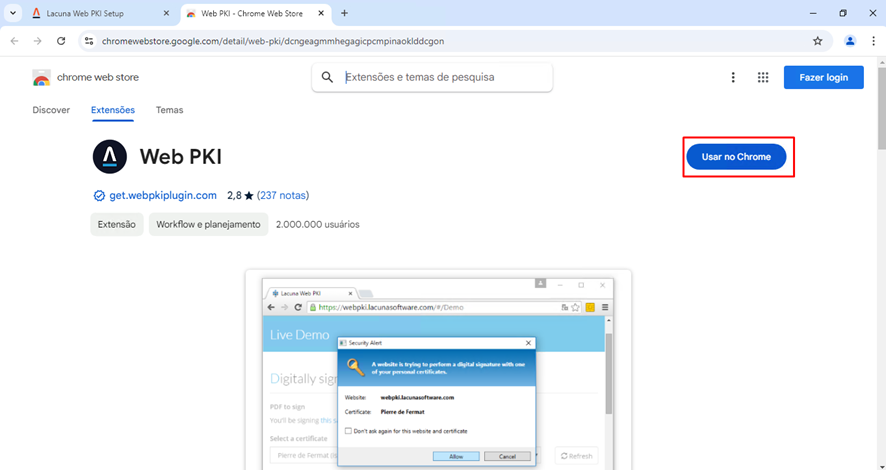Viewport: 886px width, 470px height.
Task: Open the Extensões section
Action: (113, 110)
